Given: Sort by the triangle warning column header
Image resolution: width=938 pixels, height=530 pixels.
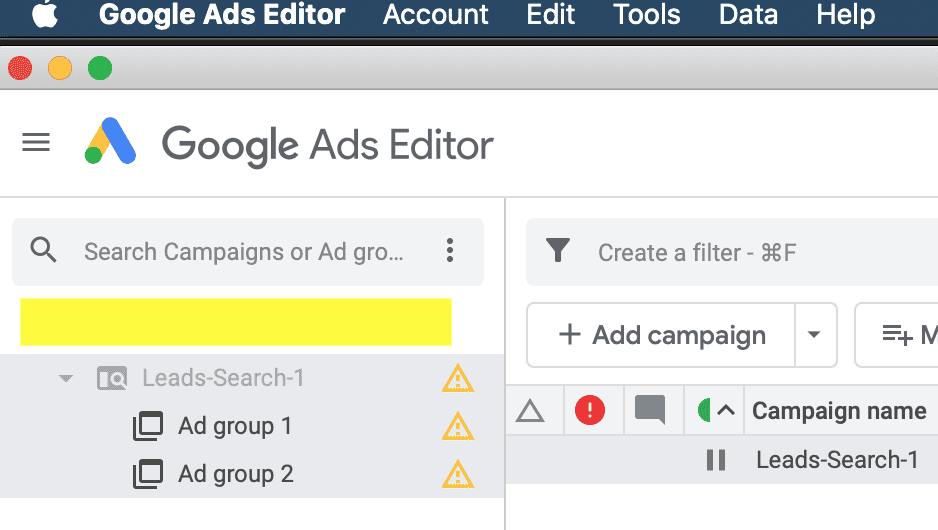Looking at the screenshot, I should click(x=530, y=410).
